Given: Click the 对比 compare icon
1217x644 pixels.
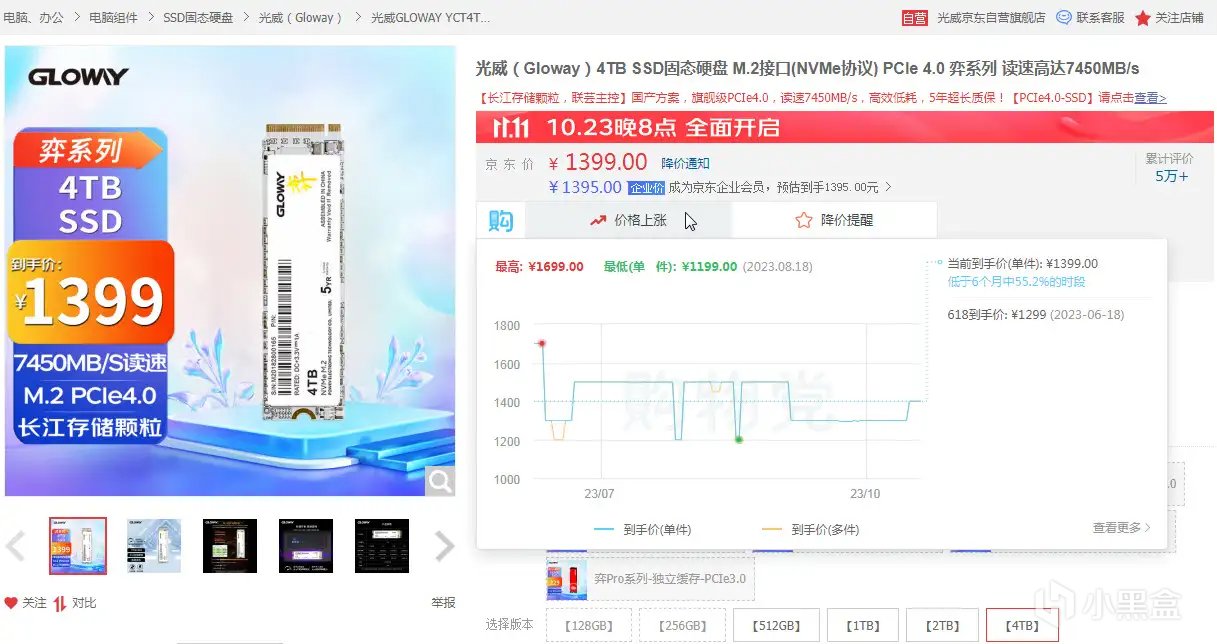Looking at the screenshot, I should coord(60,603).
